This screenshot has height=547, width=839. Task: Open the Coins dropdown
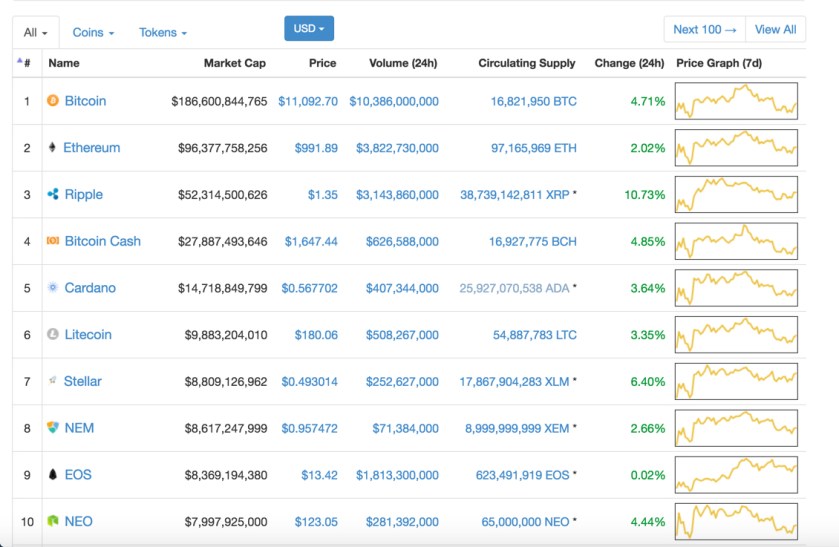[93, 33]
